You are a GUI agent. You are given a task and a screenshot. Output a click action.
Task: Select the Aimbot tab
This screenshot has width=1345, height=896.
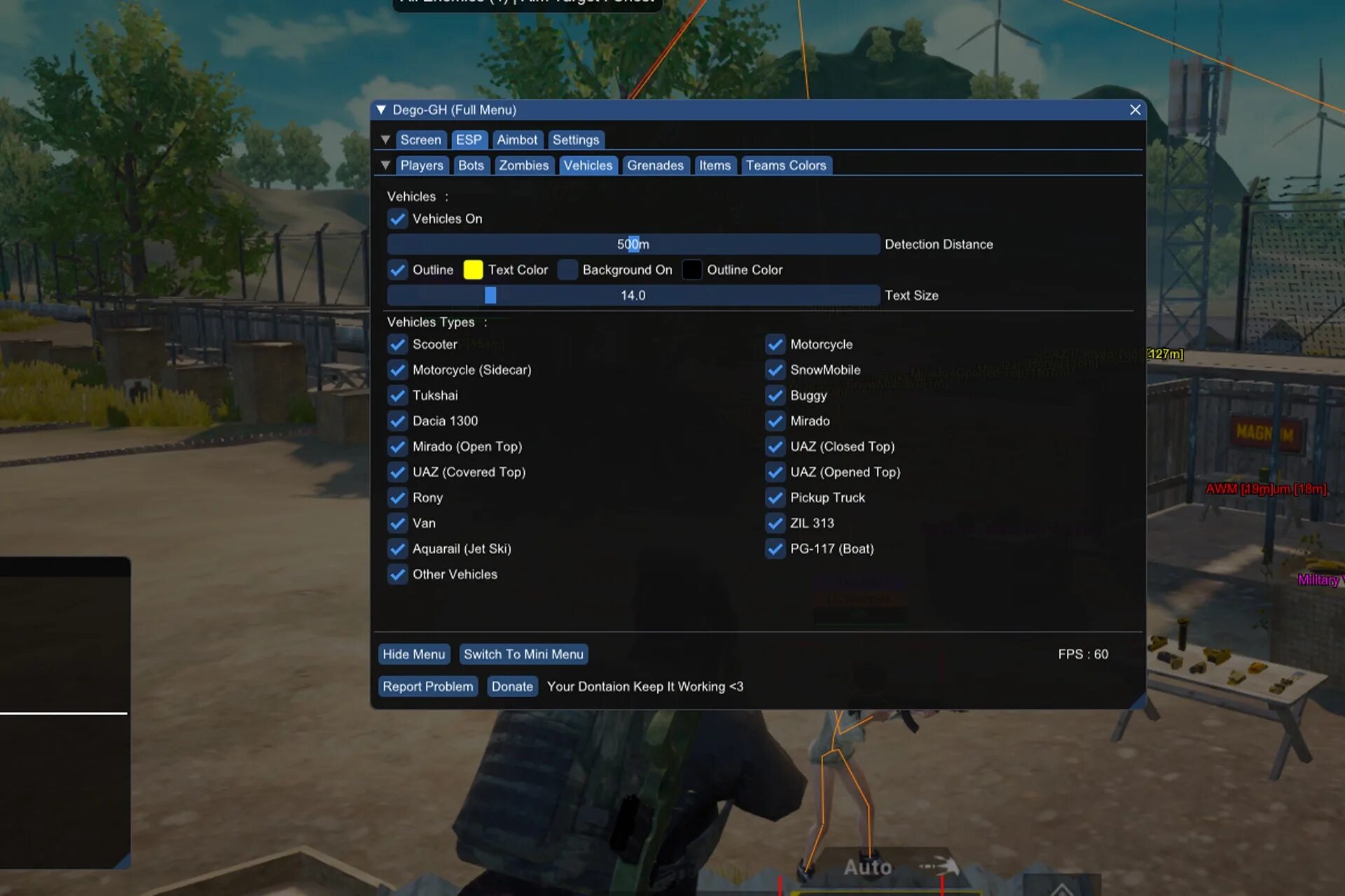516,139
